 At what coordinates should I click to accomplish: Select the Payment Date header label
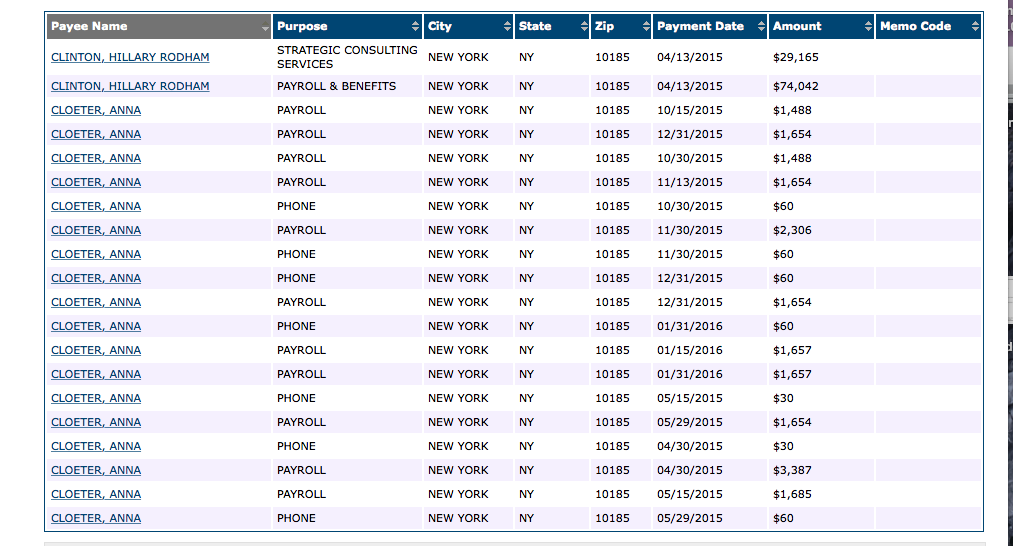700,26
